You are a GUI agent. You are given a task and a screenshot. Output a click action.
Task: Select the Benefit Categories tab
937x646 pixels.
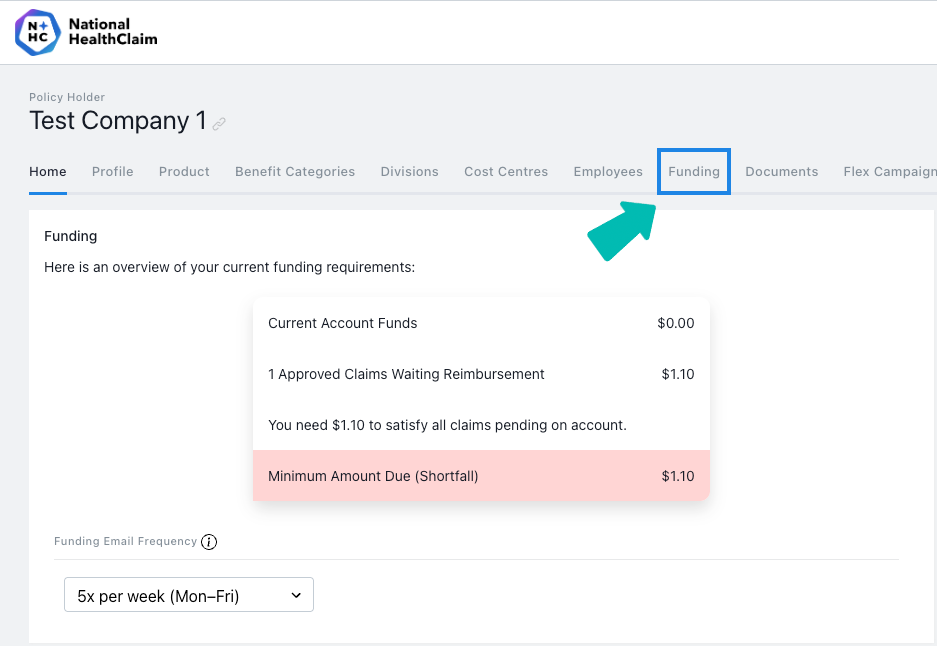point(295,172)
